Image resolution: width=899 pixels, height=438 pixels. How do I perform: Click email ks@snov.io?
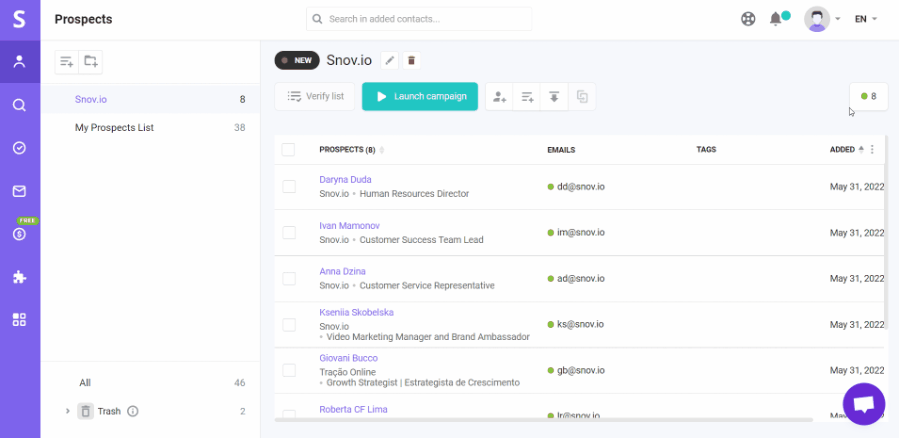coord(580,324)
